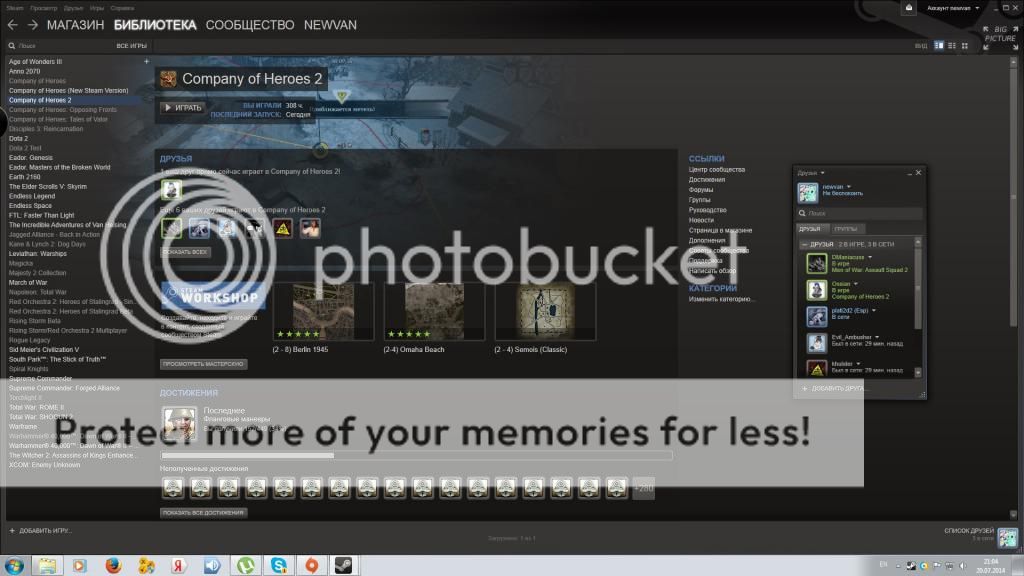Click ДОБАВИТЬ ИГРУ... at the bottom left
The height and width of the screenshot is (576, 1024).
pos(40,531)
